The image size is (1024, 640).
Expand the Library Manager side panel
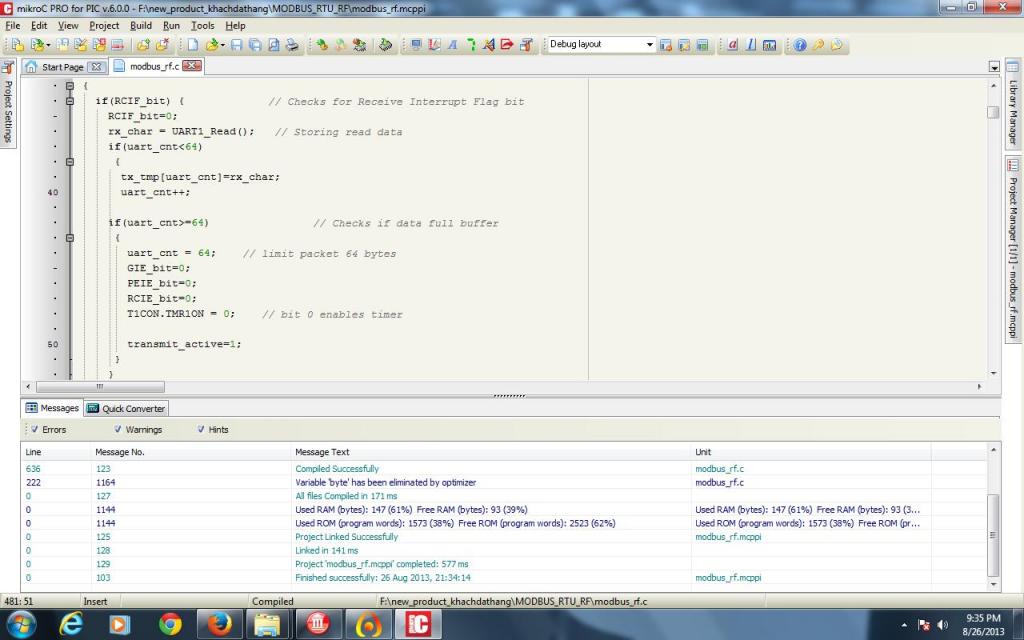tap(1012, 110)
